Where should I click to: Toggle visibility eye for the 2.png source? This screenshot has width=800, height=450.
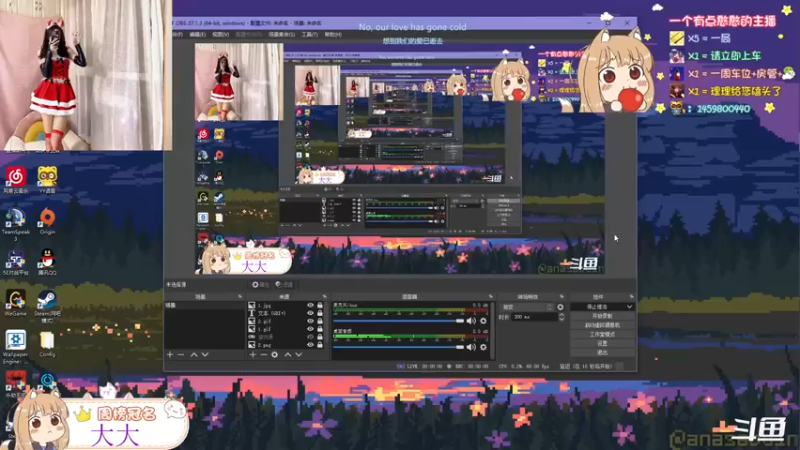pyautogui.click(x=310, y=345)
